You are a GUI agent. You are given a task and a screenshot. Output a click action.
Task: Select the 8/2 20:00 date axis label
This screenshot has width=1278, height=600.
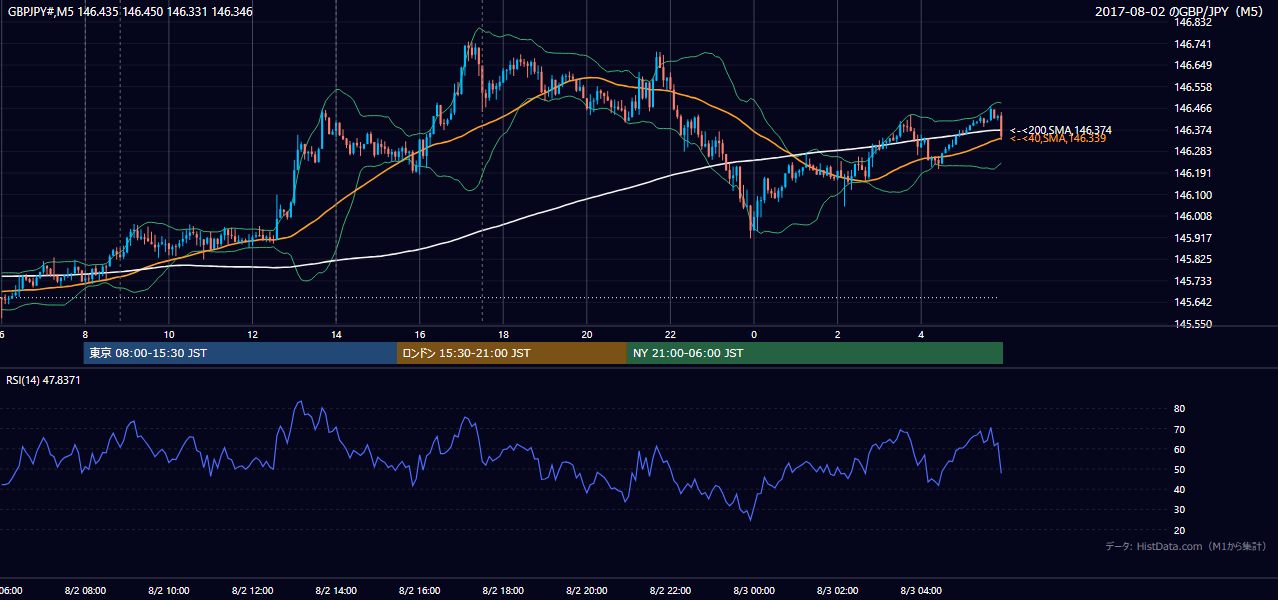[x=586, y=591]
